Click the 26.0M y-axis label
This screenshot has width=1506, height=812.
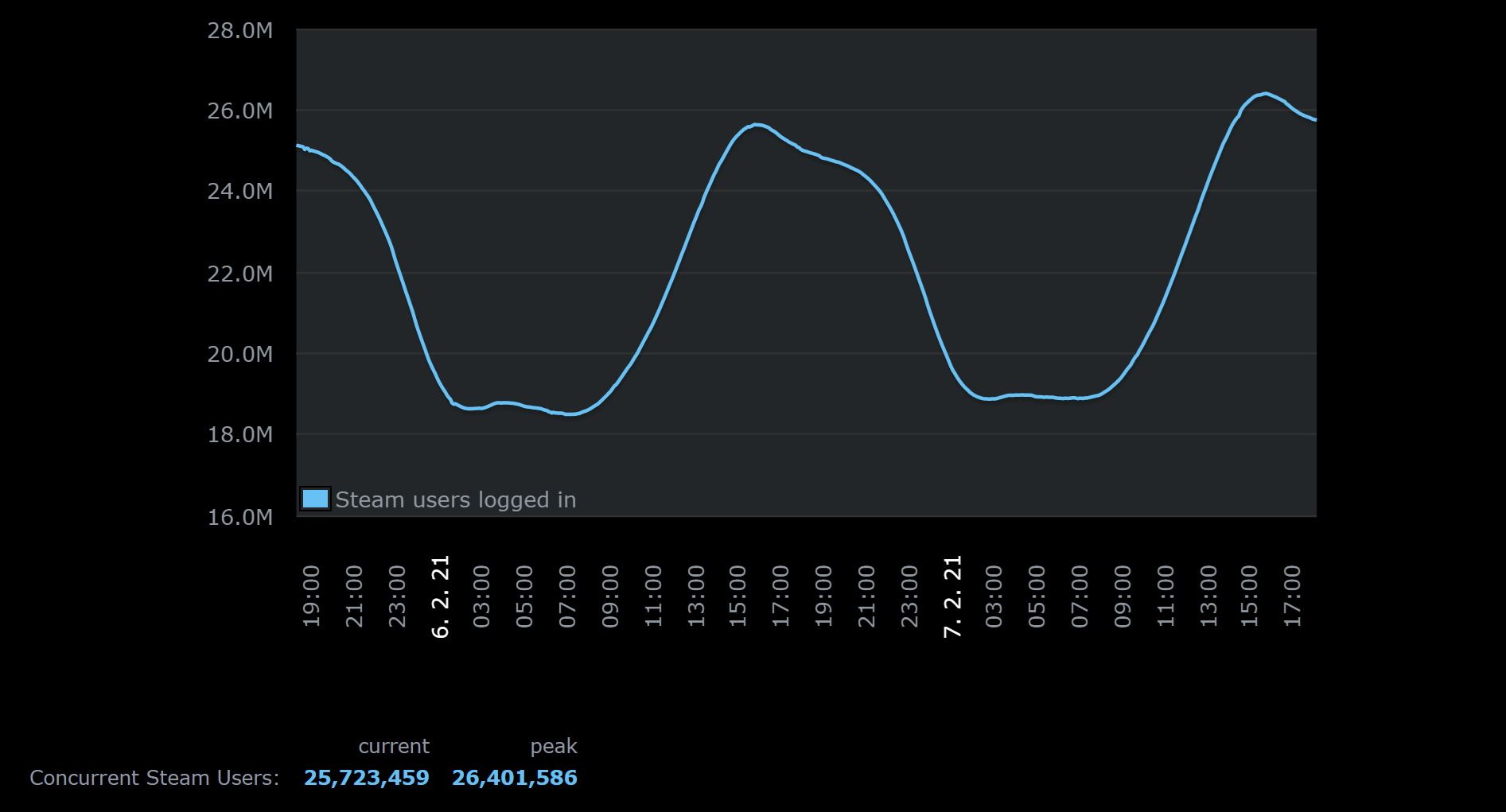[x=239, y=111]
